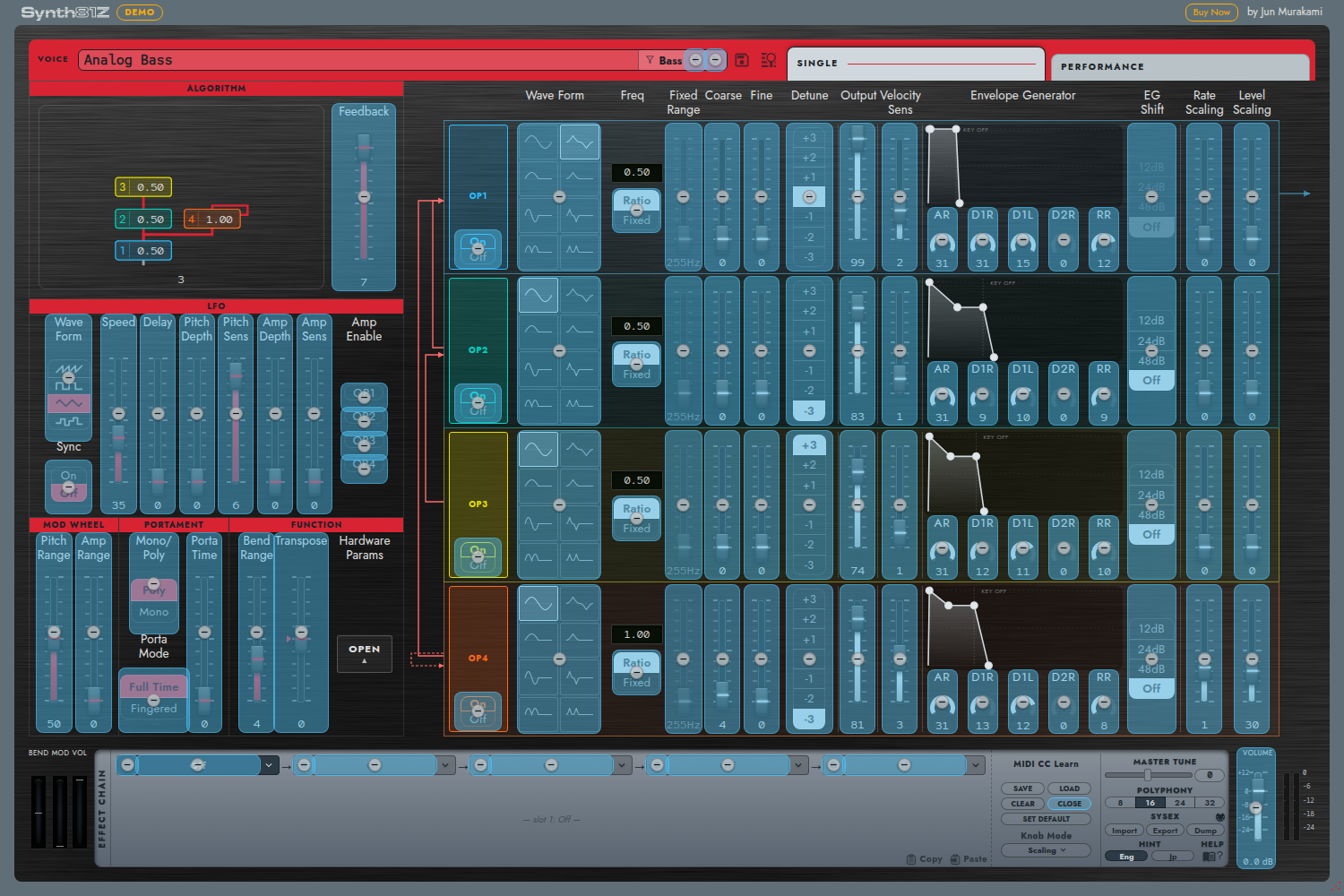Toggle OP3 operator On/Off switch
Image resolution: width=1344 pixels, height=896 pixels.
(x=478, y=557)
